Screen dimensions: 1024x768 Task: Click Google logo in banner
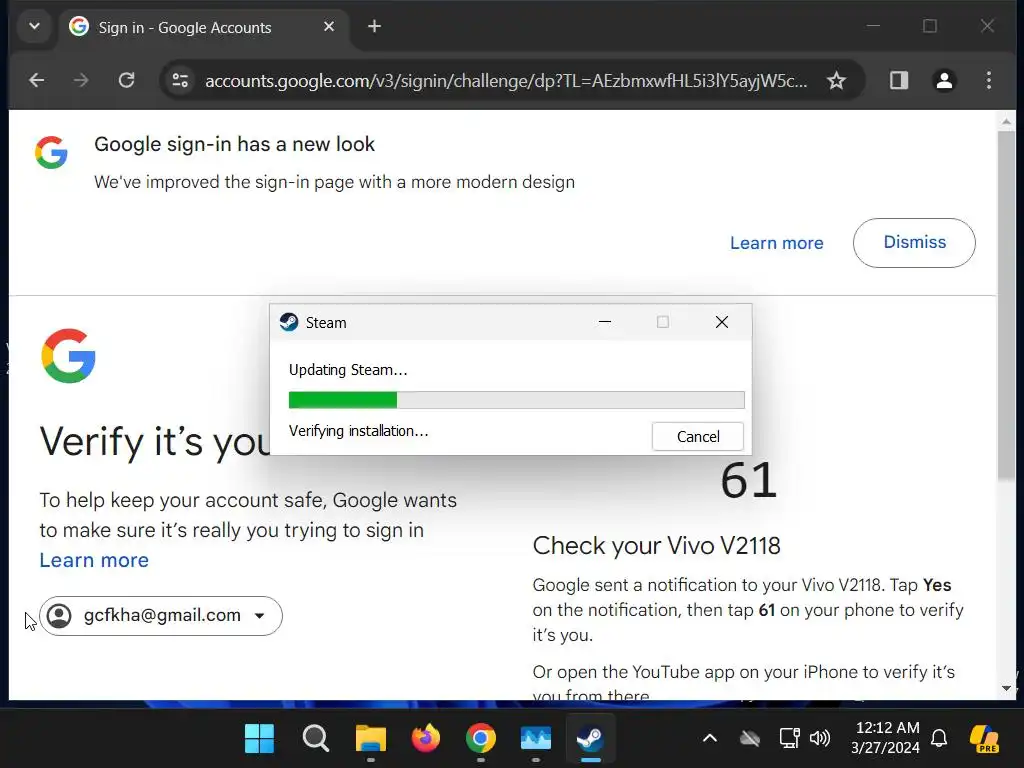click(x=51, y=152)
